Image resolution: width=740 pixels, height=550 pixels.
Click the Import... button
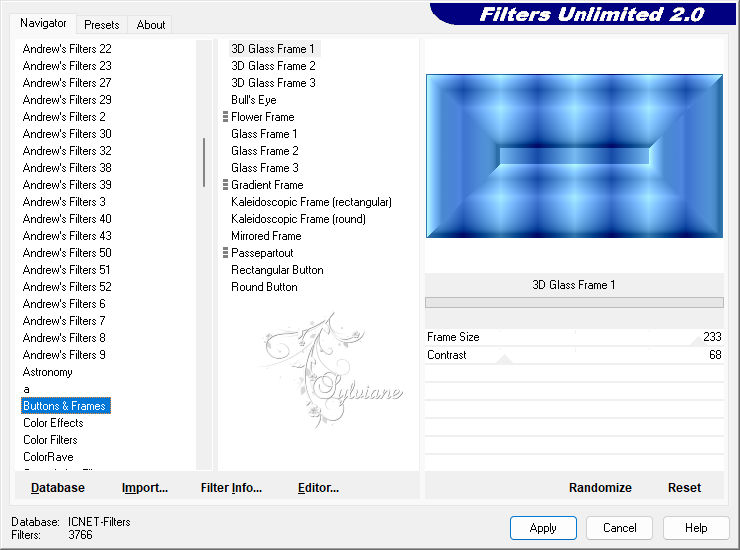tap(144, 488)
